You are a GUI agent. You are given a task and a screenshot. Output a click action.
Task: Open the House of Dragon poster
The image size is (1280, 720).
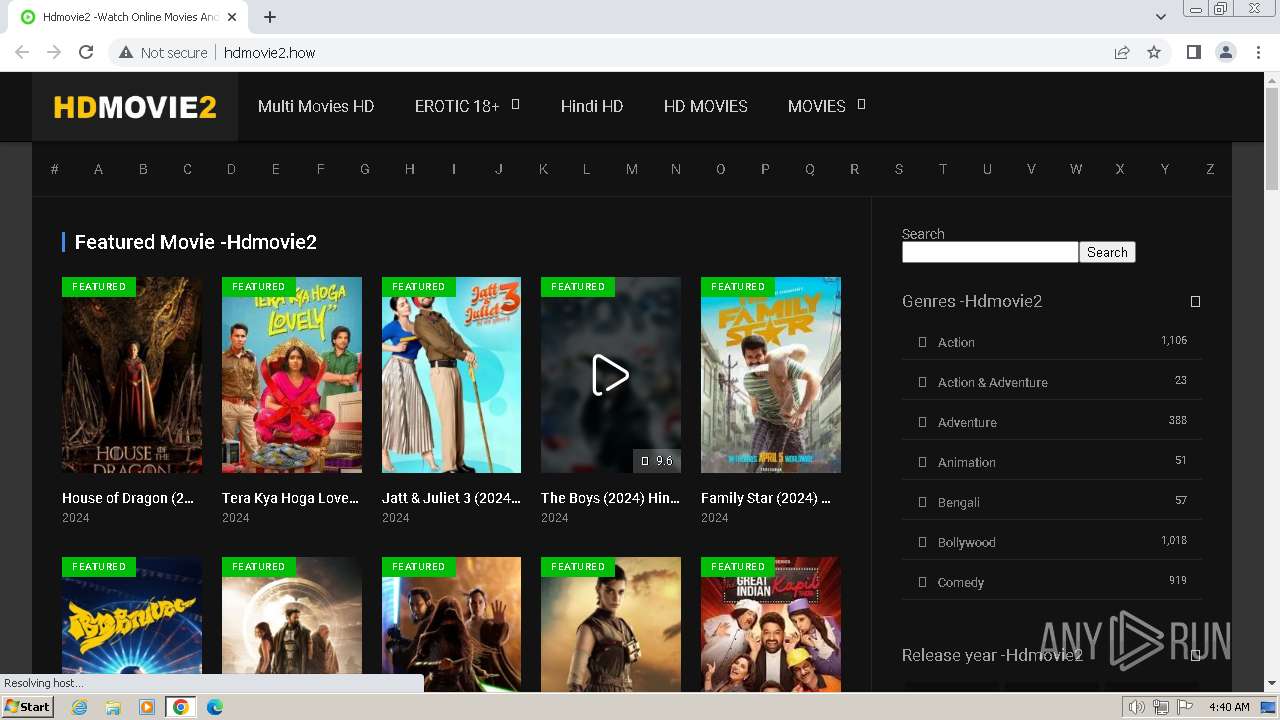point(132,375)
